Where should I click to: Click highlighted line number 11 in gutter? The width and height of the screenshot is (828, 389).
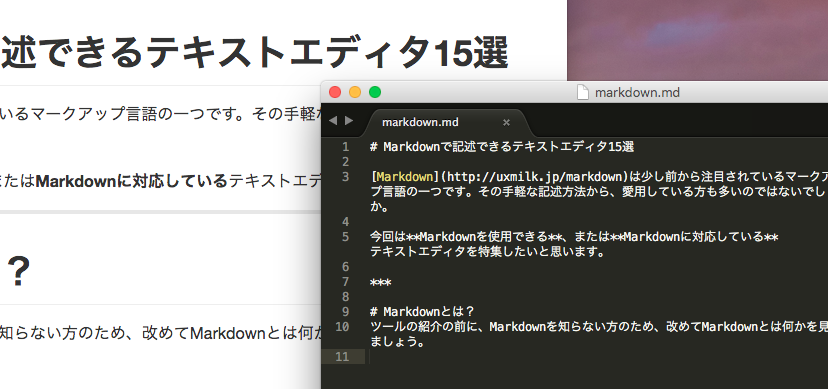[x=342, y=357]
